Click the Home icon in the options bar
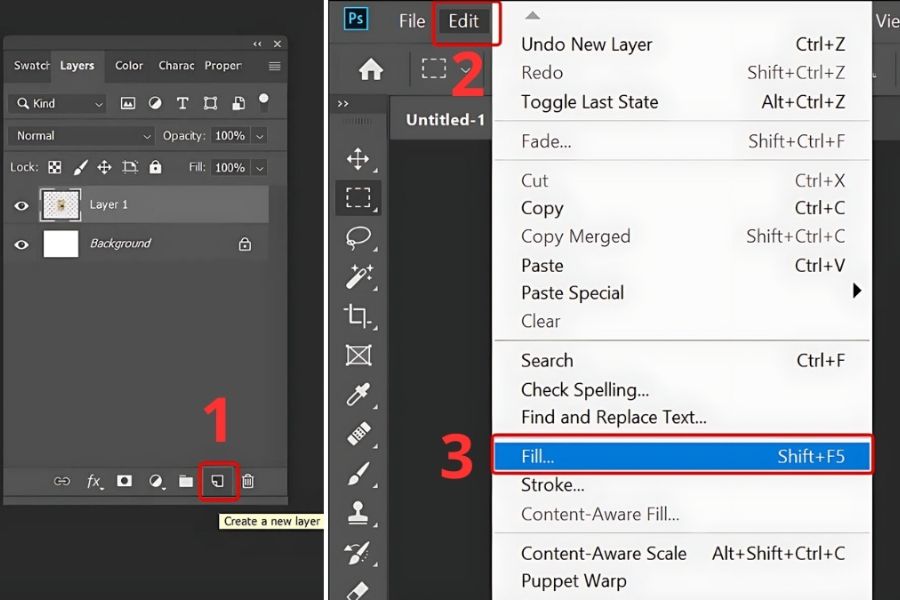The height and width of the screenshot is (600, 900). coord(371,69)
